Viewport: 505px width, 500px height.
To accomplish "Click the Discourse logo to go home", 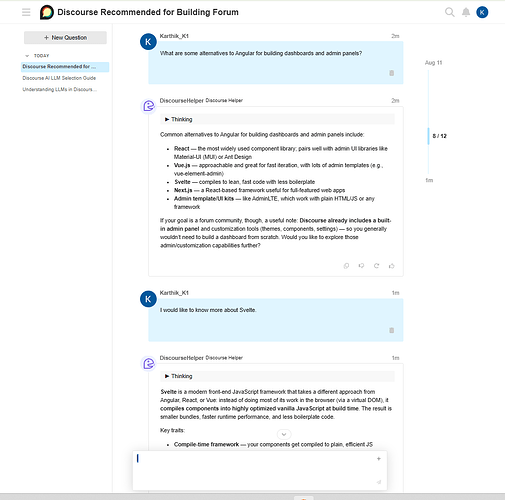I will [47, 12].
